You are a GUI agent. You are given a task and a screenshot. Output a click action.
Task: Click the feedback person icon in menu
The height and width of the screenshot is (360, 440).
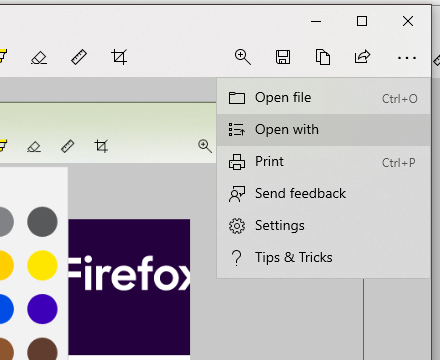[237, 194]
